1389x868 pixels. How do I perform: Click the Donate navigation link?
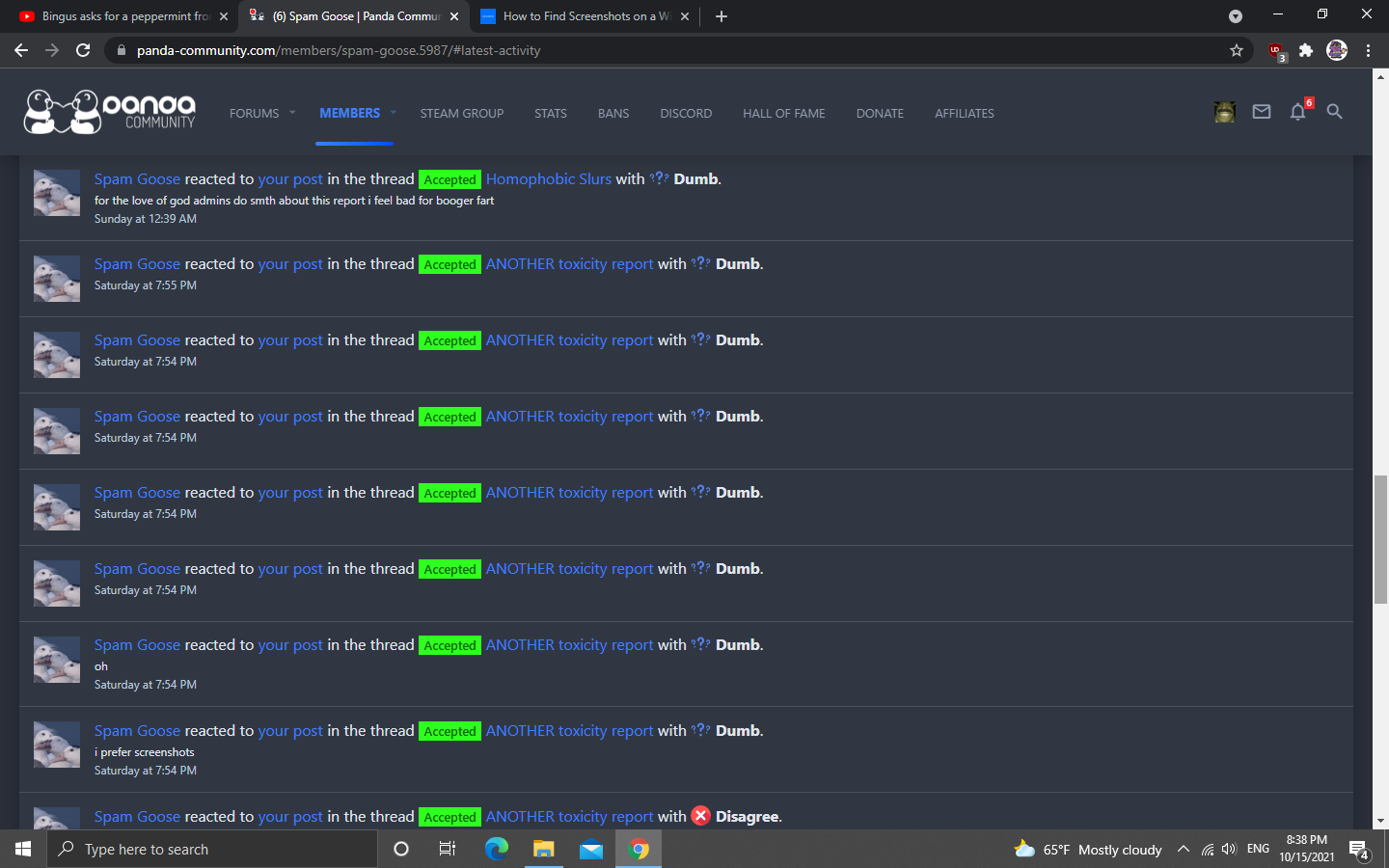(880, 113)
